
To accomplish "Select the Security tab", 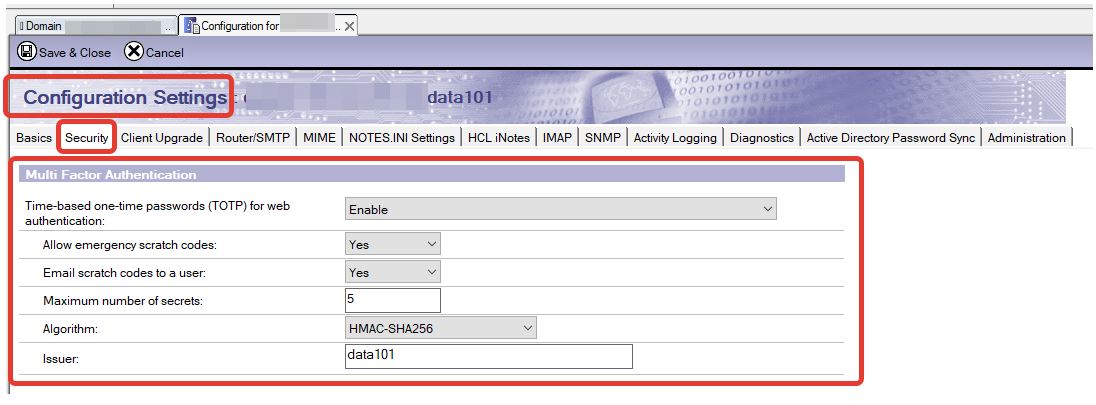I will click(87, 138).
